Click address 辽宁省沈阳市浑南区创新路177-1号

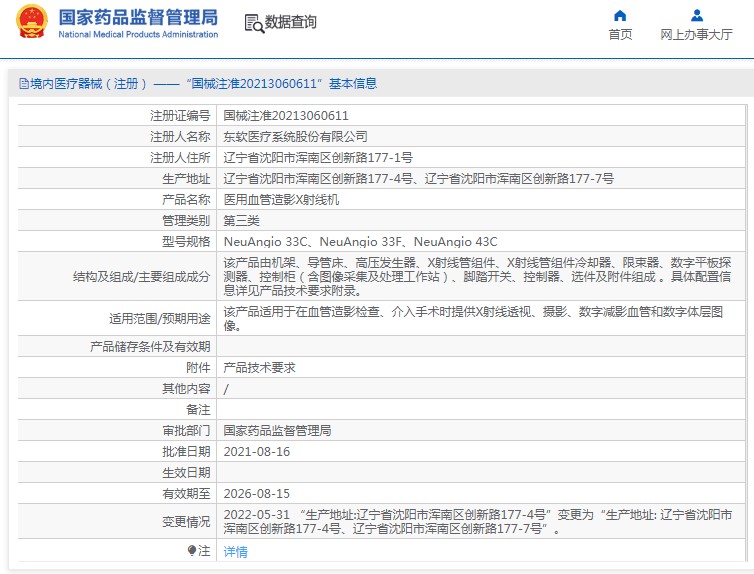pyautogui.click(x=318, y=158)
